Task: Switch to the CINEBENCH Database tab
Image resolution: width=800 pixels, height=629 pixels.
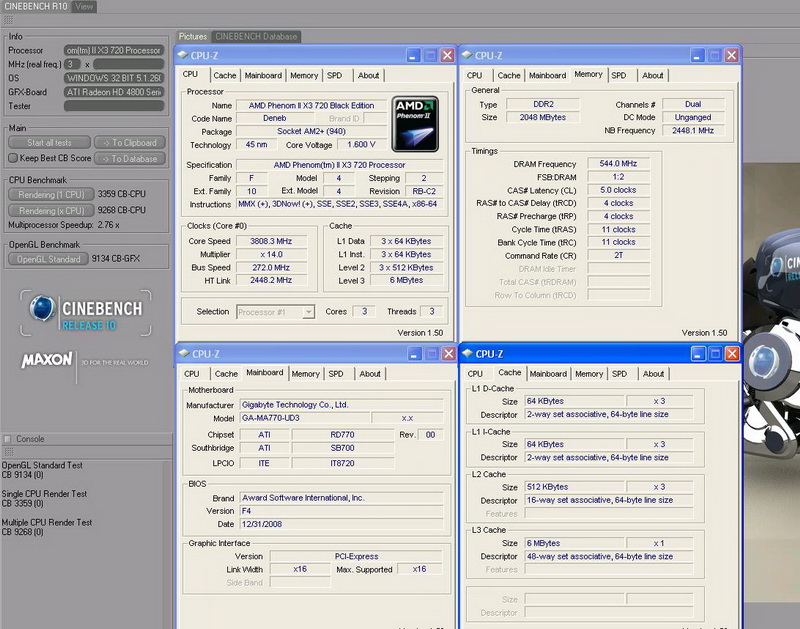Action: coord(256,37)
